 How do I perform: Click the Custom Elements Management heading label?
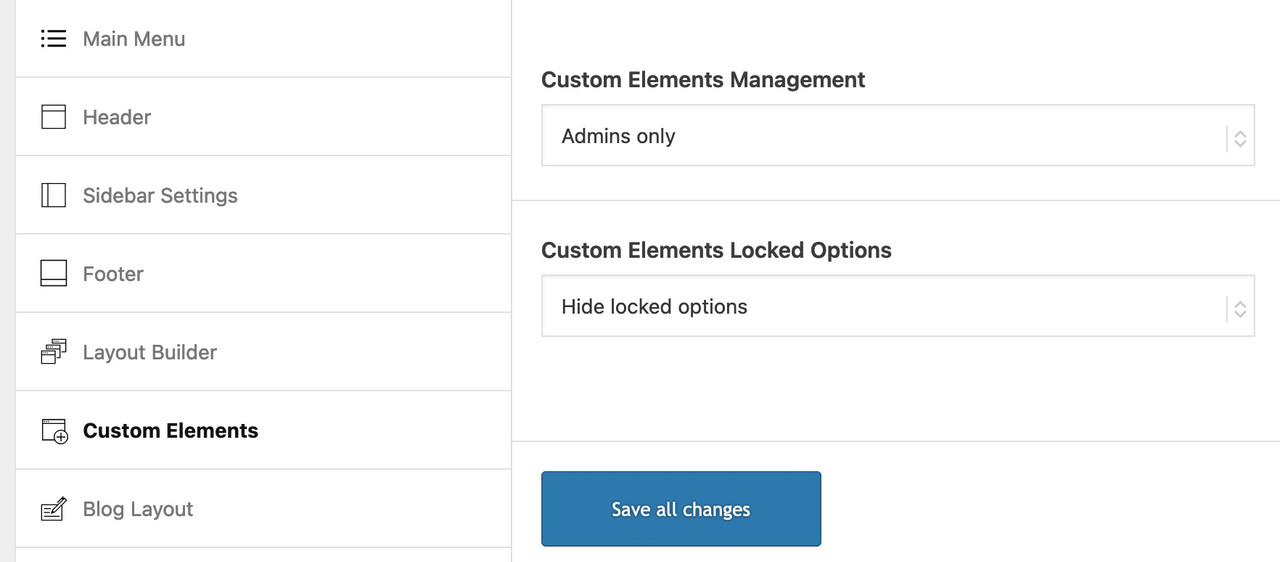703,80
